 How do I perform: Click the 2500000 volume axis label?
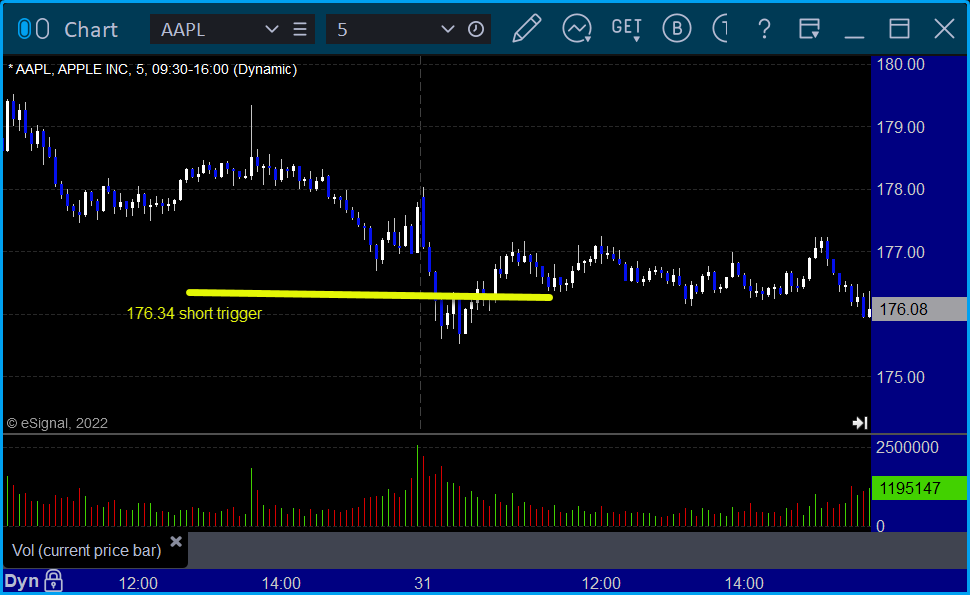pyautogui.click(x=907, y=448)
